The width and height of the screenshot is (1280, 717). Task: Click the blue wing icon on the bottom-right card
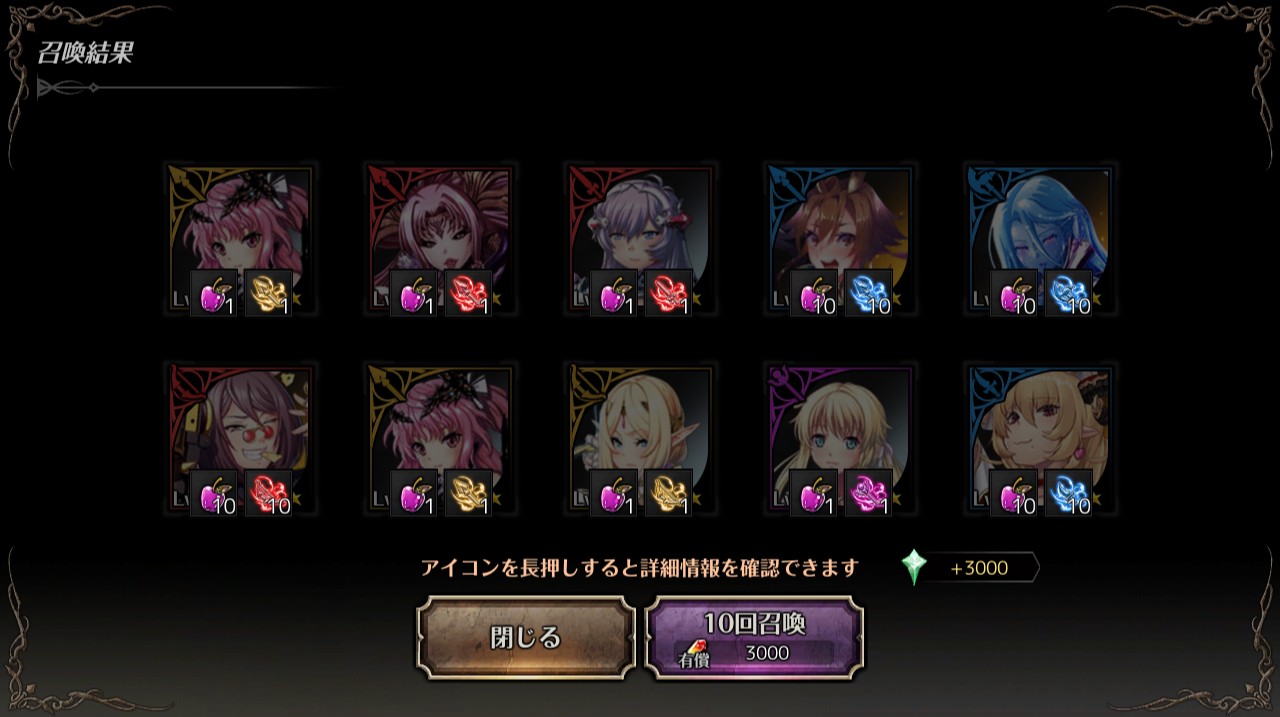tap(1069, 493)
